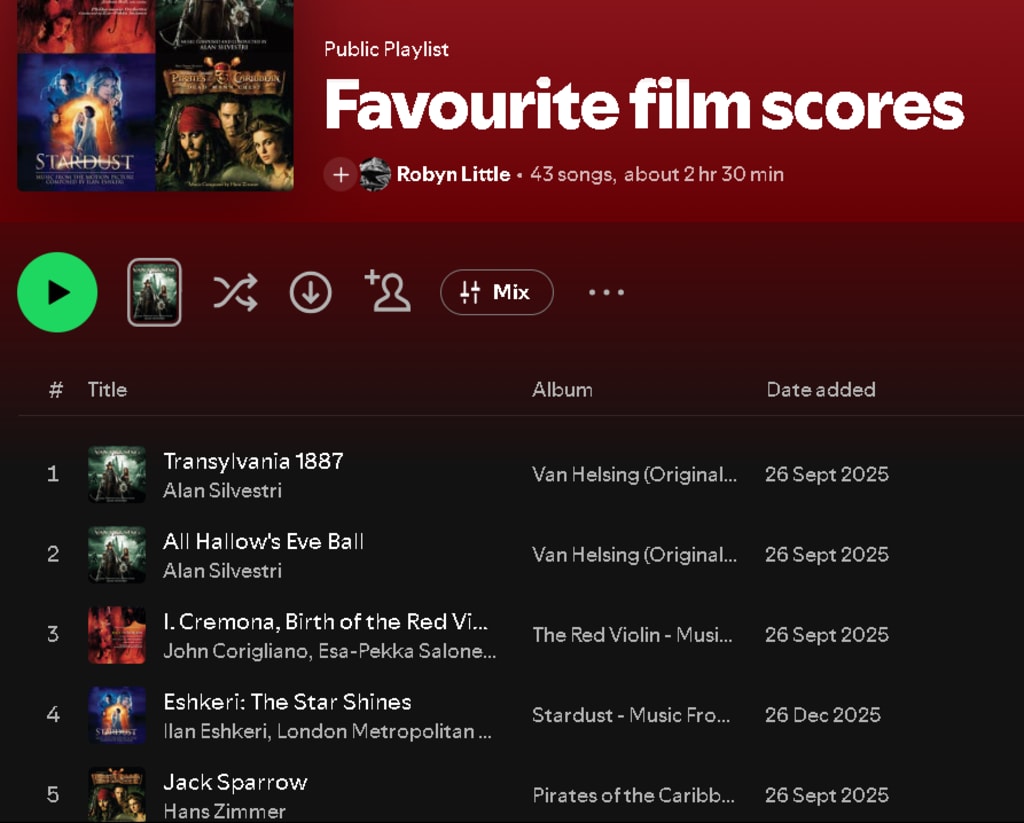
Task: Play the Favourite film scores playlist
Action: (x=57, y=293)
